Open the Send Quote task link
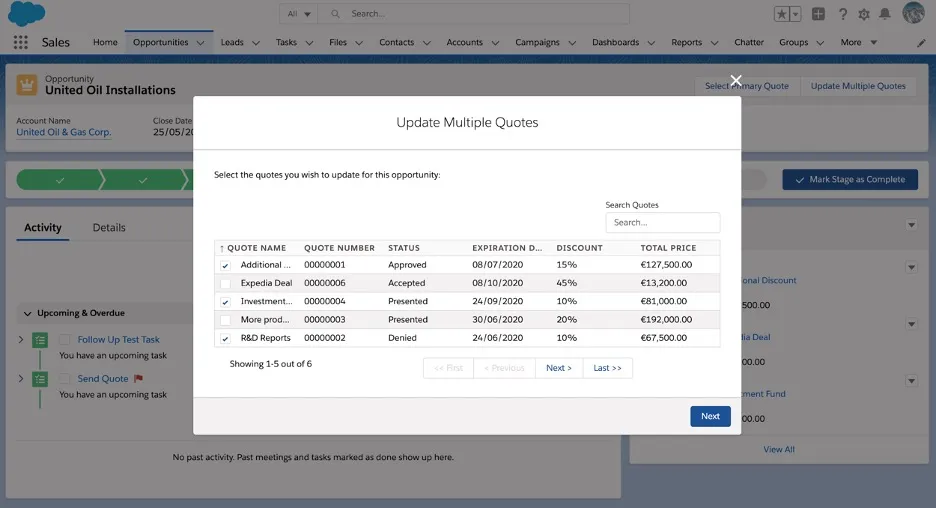 click(x=103, y=378)
